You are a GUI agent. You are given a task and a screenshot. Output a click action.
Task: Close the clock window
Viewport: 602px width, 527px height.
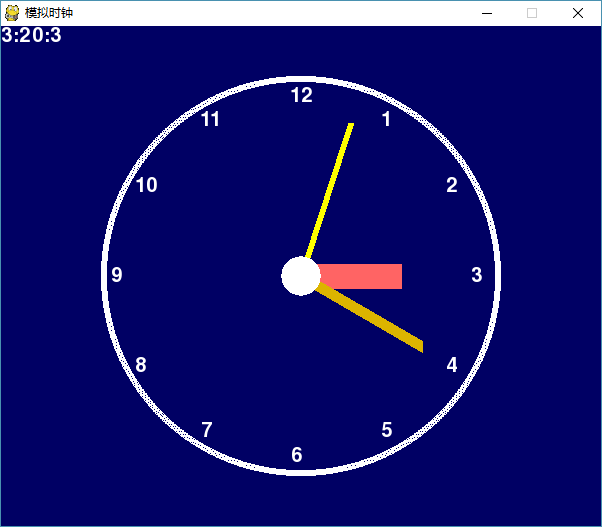[578, 13]
